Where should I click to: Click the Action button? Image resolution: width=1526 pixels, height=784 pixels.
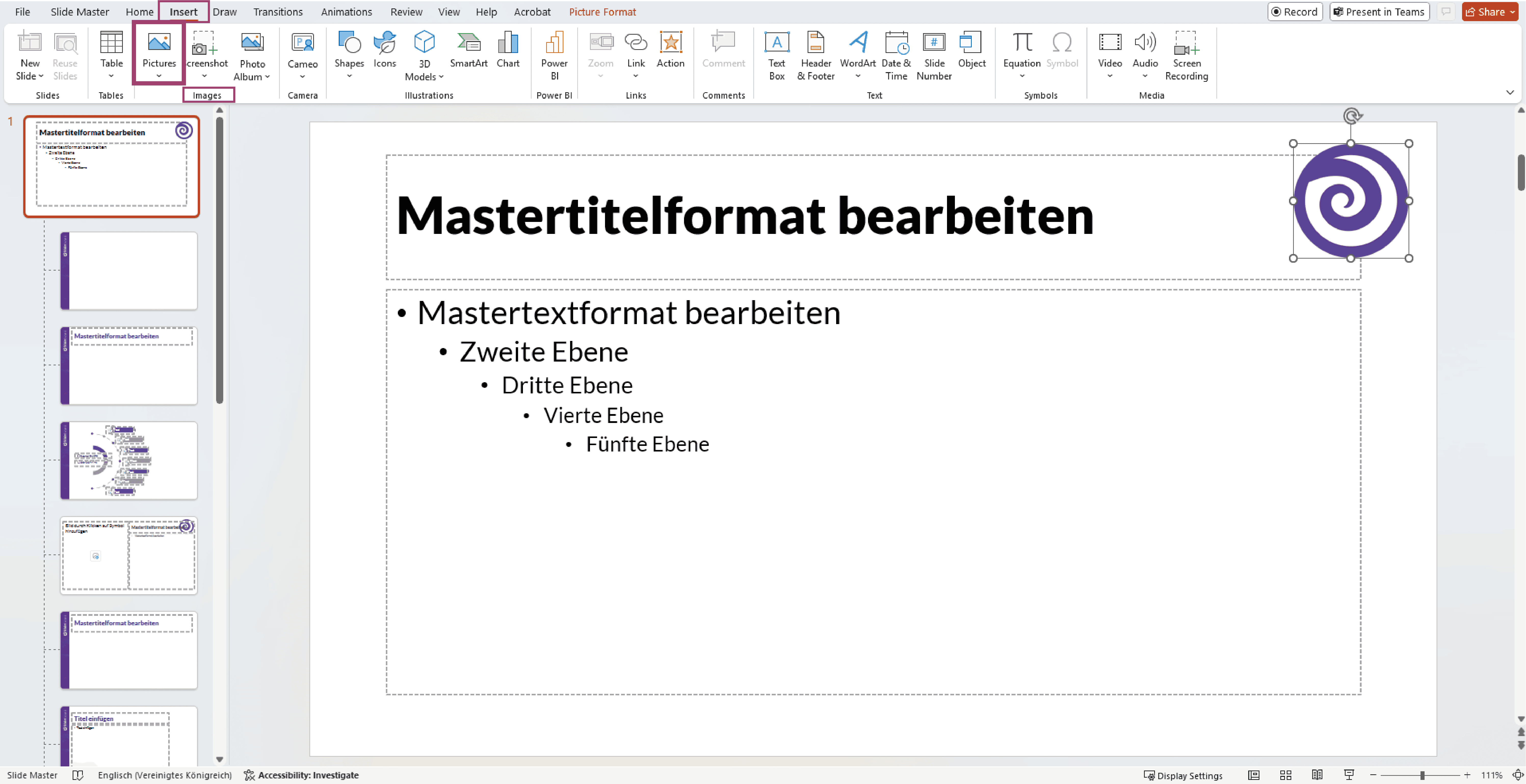tap(670, 50)
